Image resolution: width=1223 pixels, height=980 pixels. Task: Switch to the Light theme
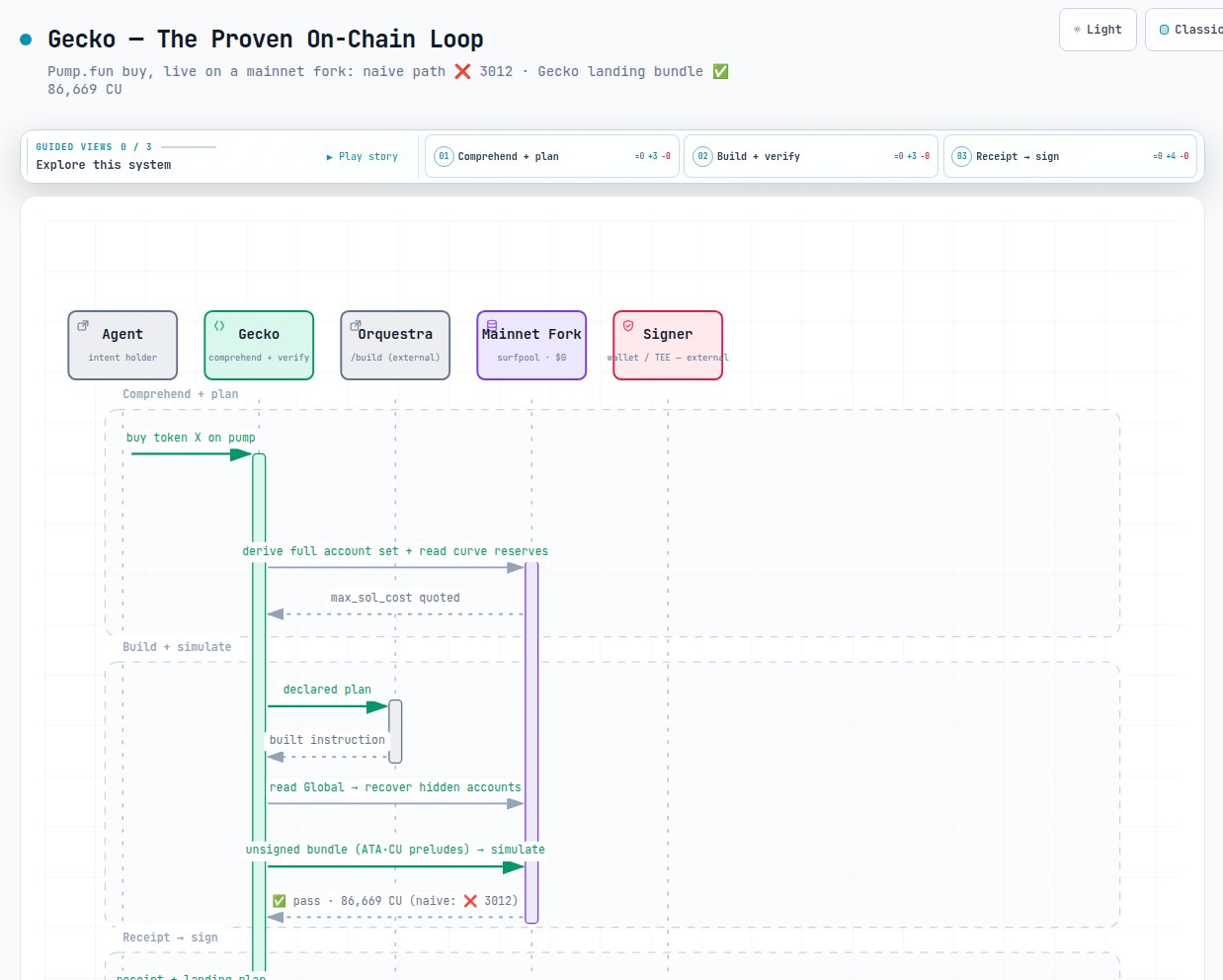point(1098,30)
